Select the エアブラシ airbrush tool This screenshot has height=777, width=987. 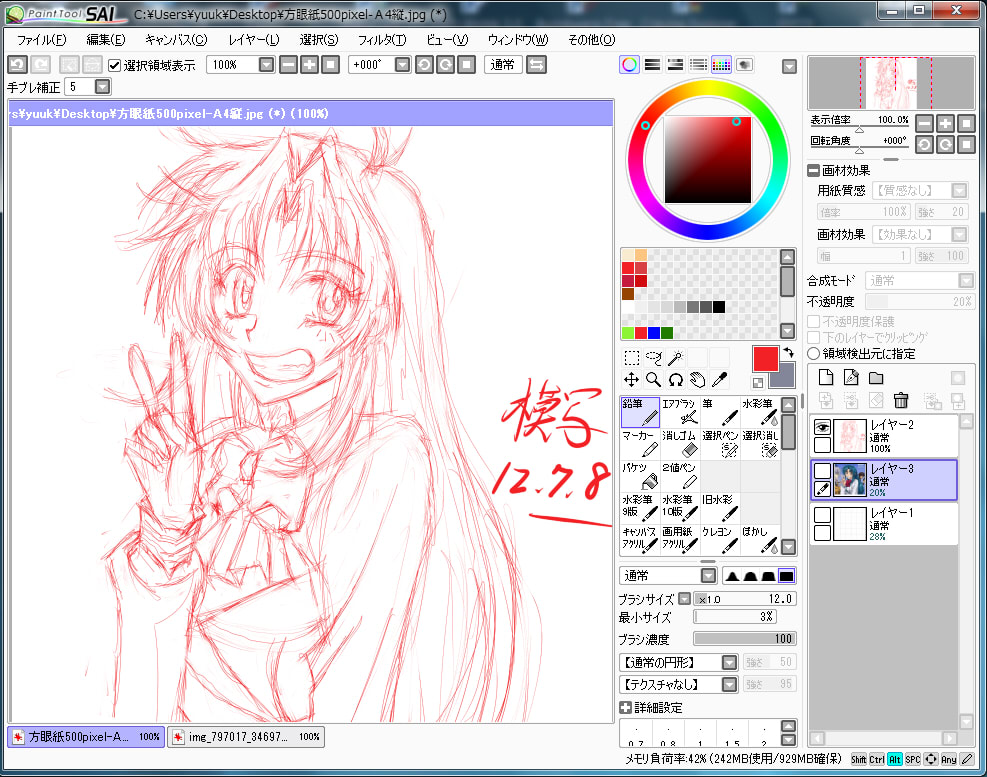click(679, 412)
